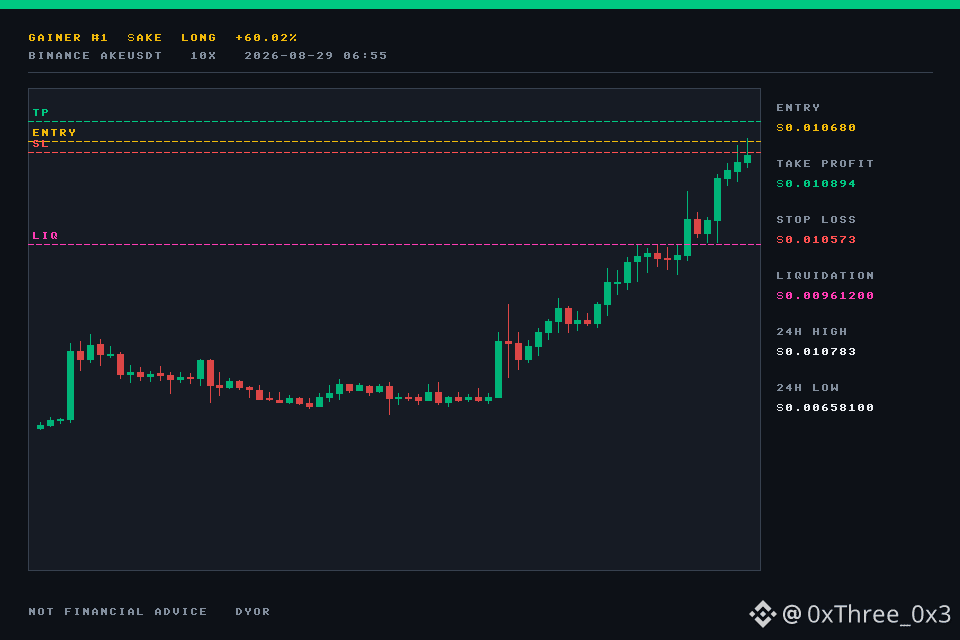The image size is (960, 640).
Task: Click the "STOP LOSS" heading
Action: pos(816,220)
